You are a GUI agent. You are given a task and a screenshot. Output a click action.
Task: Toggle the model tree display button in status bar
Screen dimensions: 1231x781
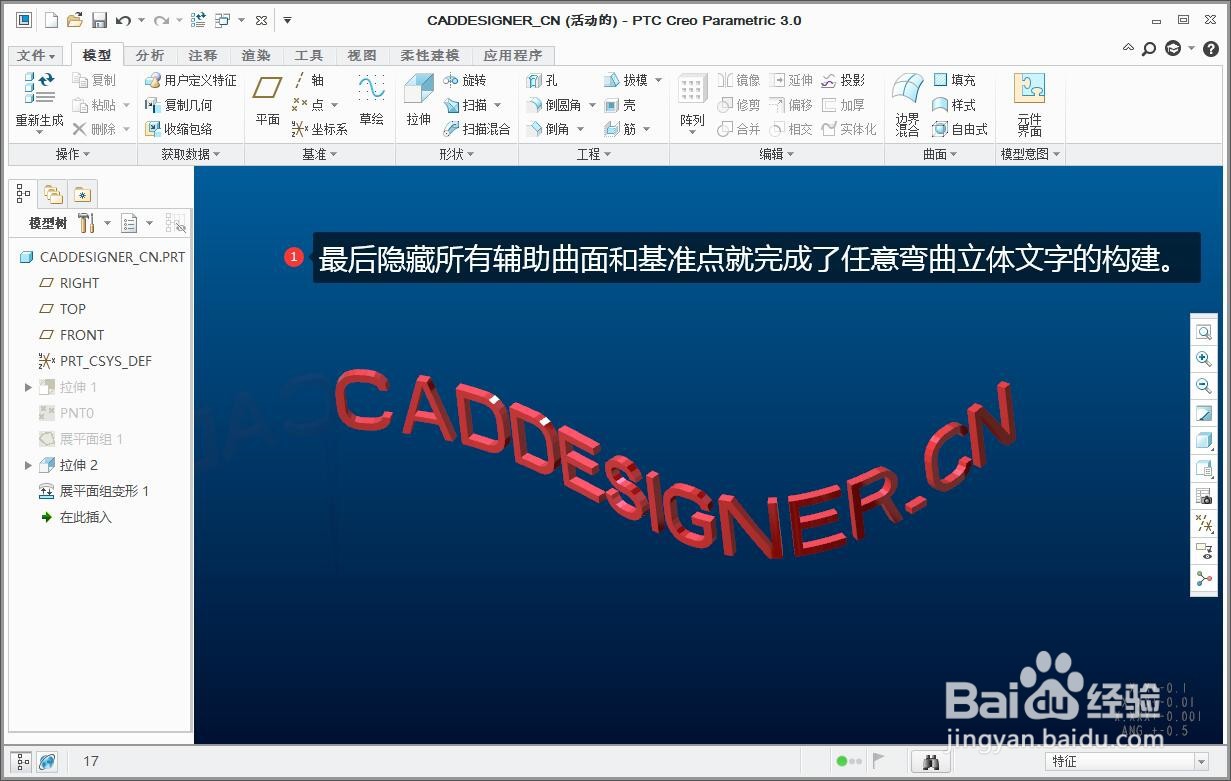click(22, 762)
